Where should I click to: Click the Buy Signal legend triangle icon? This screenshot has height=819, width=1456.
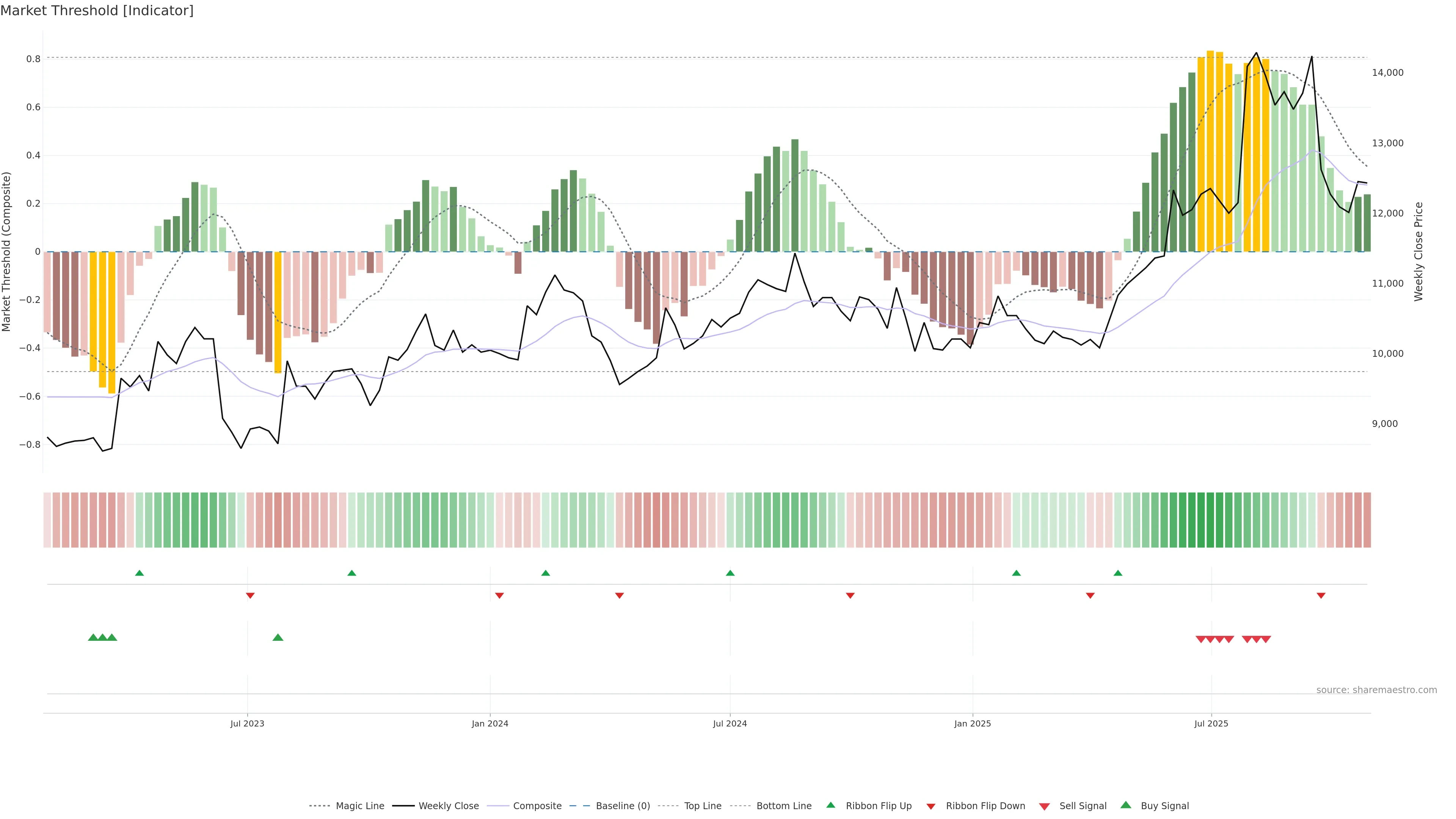[x=1125, y=805]
